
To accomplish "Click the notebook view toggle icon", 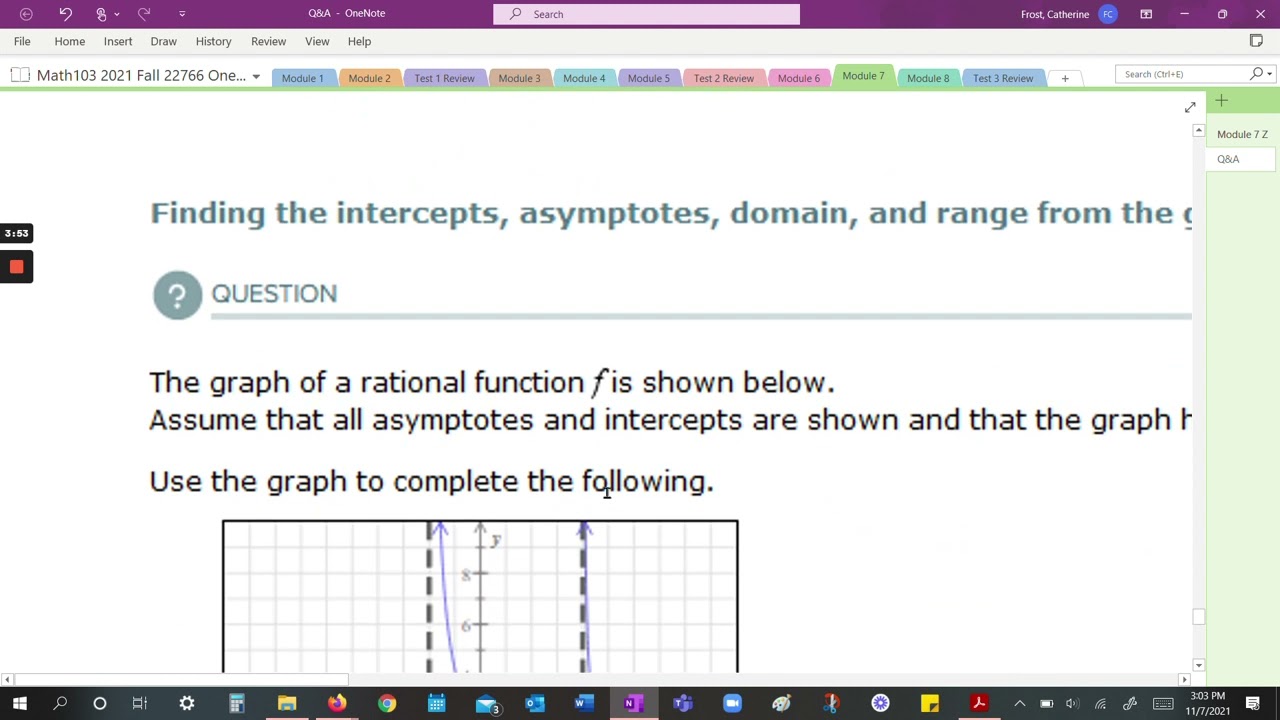I will [1256, 41].
